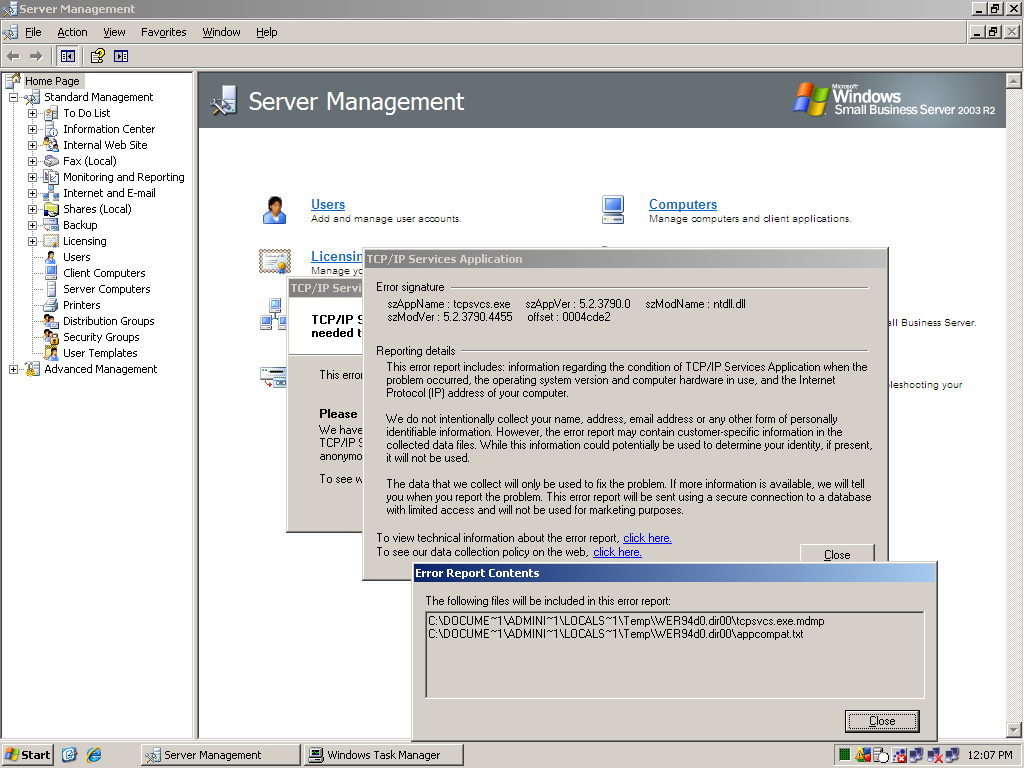
Task: Click Close in the TCP/IP Services Application dialog
Action: (x=837, y=553)
